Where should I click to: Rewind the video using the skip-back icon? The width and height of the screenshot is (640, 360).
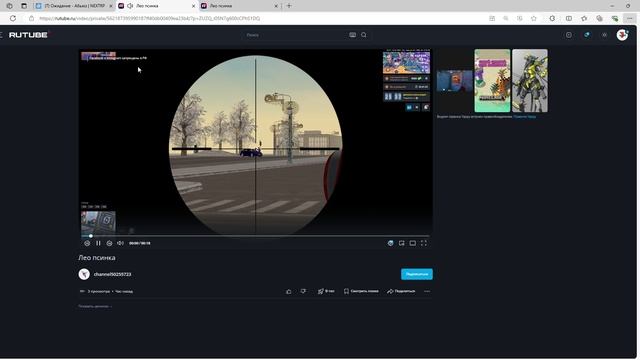87,243
